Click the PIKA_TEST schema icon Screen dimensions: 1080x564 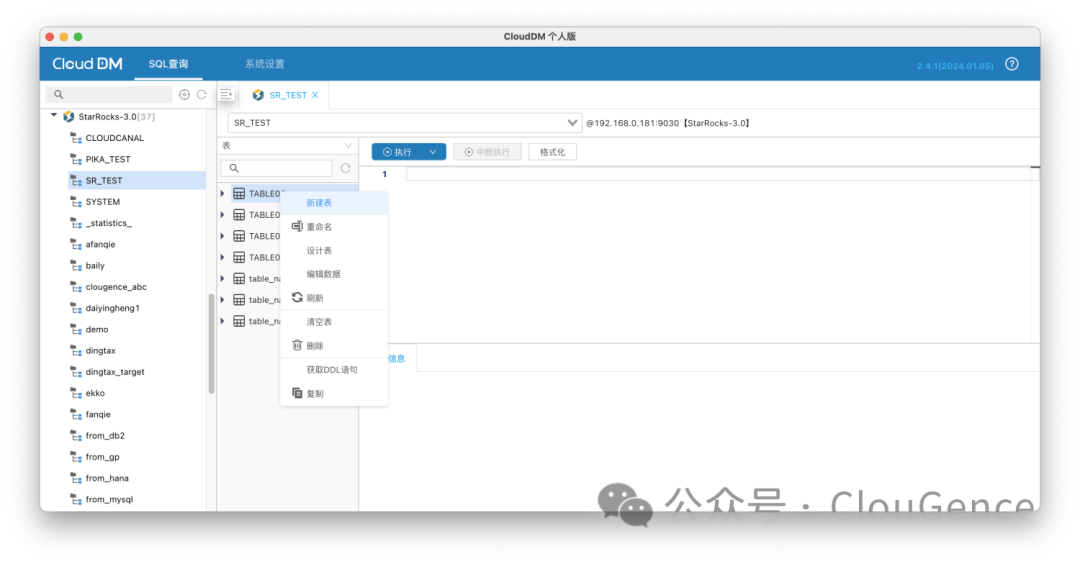(x=76, y=159)
